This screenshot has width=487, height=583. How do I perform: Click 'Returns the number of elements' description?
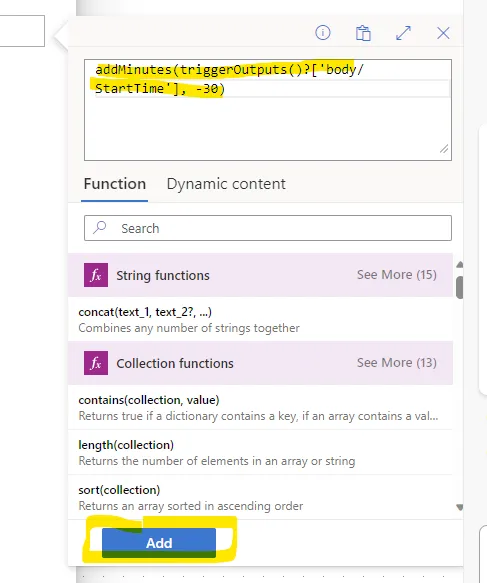217,461
